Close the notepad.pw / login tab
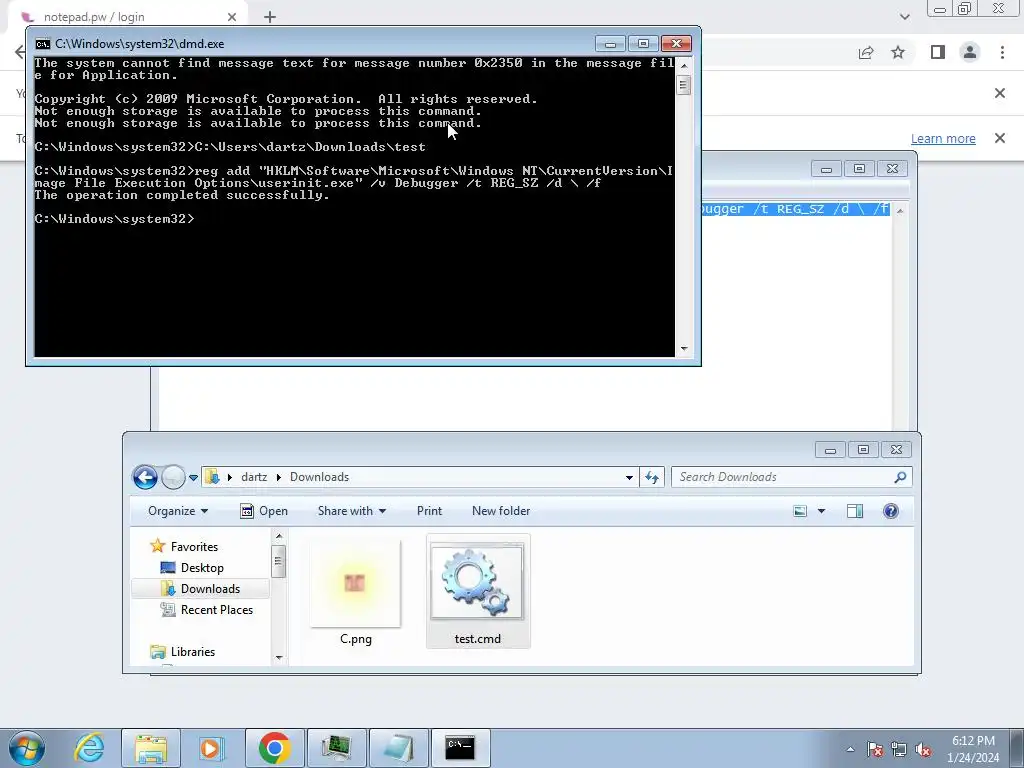 (232, 17)
